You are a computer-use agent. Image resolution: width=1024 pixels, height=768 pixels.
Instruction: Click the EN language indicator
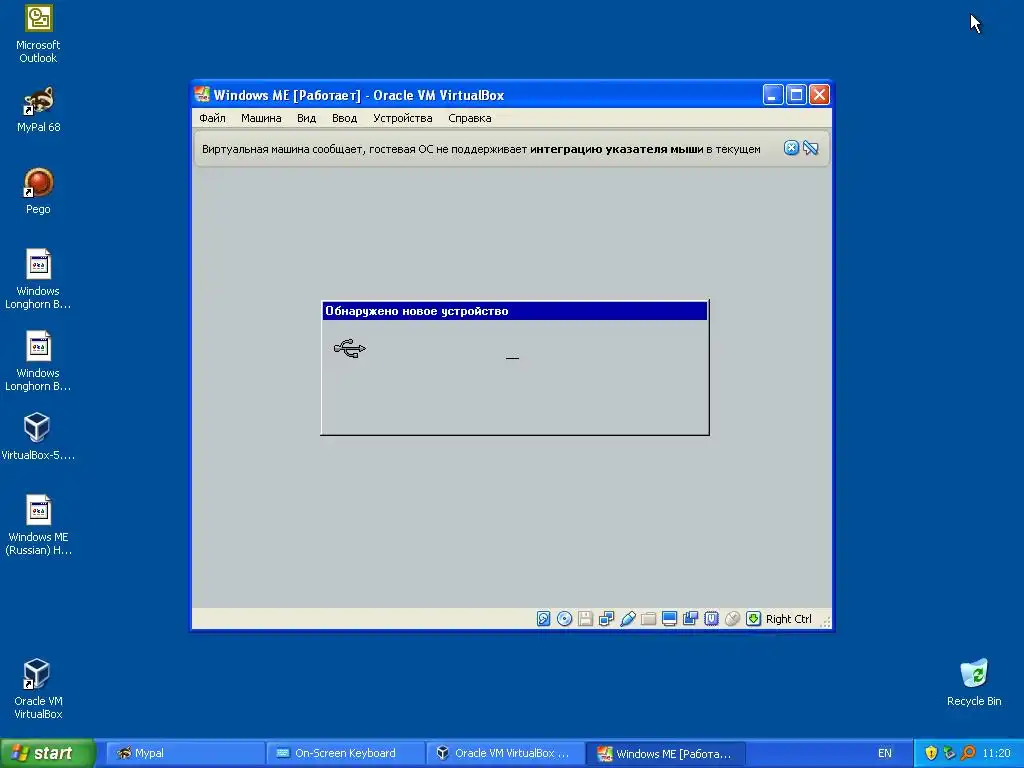pos(884,753)
